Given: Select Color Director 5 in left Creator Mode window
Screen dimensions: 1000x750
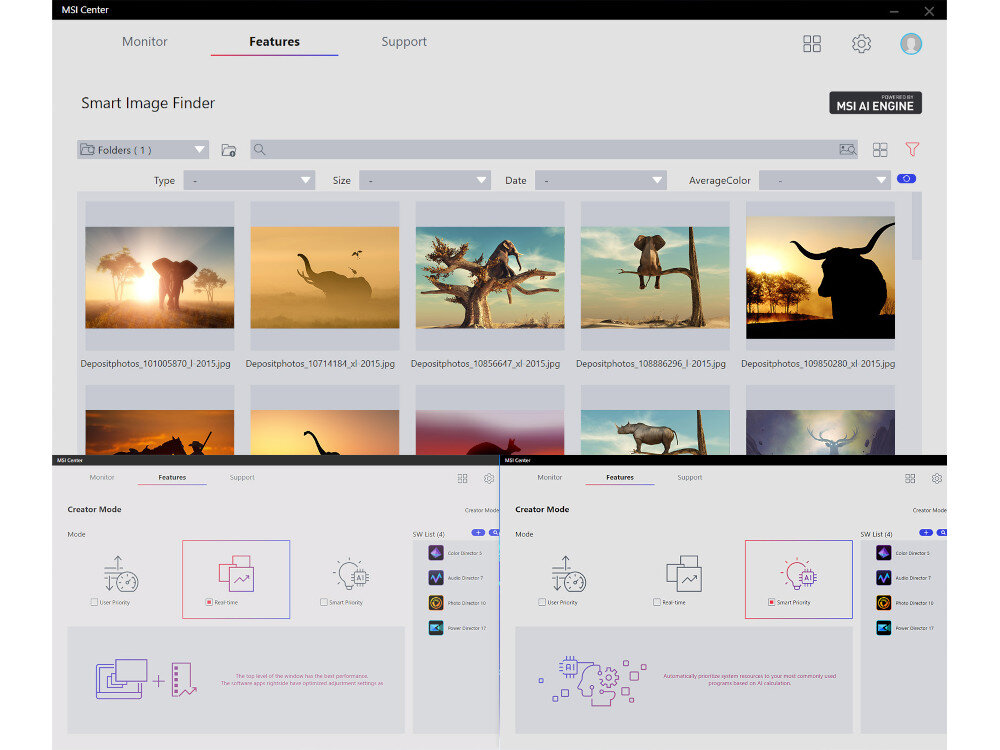Looking at the screenshot, I should tap(462, 553).
